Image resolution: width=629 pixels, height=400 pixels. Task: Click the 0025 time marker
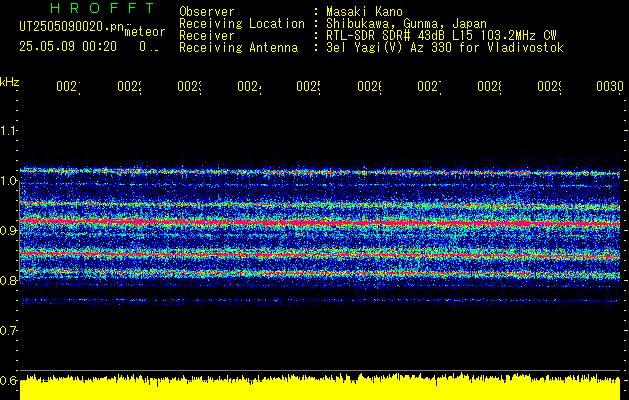[x=309, y=86]
